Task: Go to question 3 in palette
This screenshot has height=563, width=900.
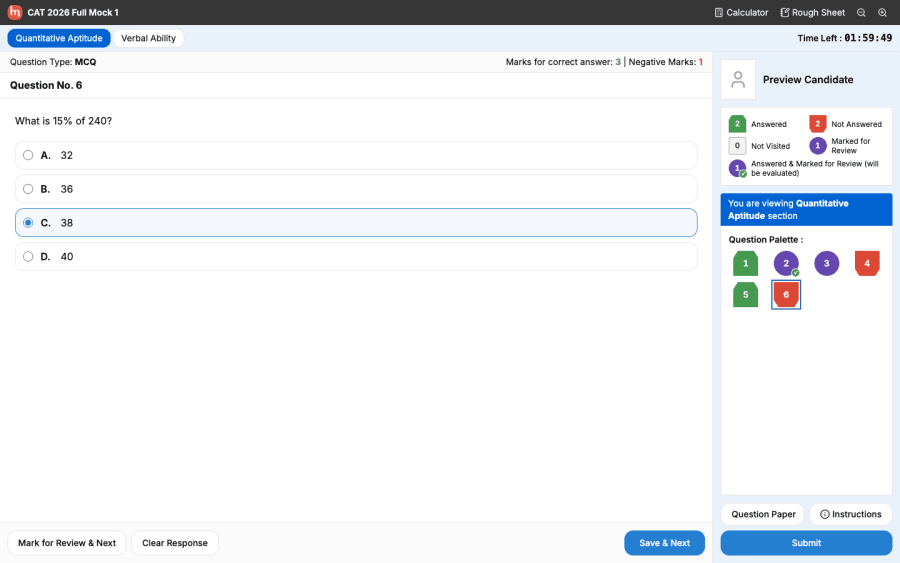Action: [827, 263]
